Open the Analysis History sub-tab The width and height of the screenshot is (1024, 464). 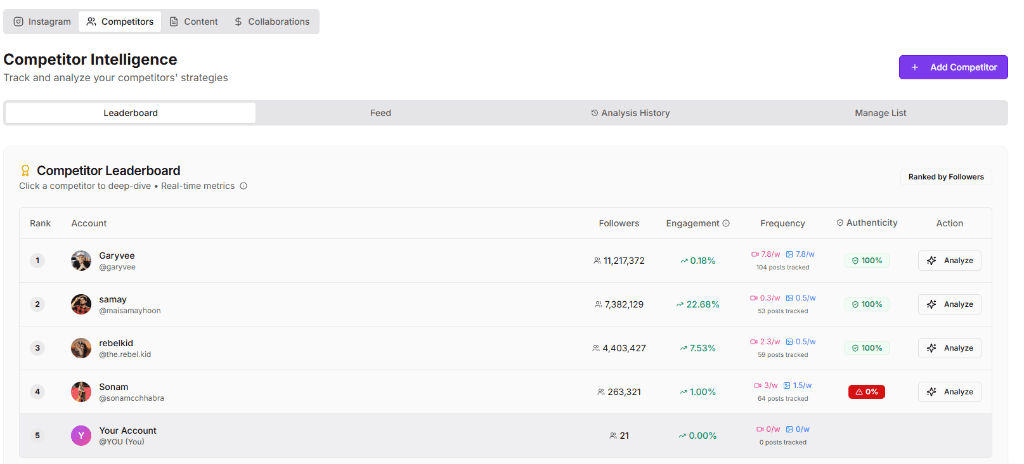pos(630,113)
